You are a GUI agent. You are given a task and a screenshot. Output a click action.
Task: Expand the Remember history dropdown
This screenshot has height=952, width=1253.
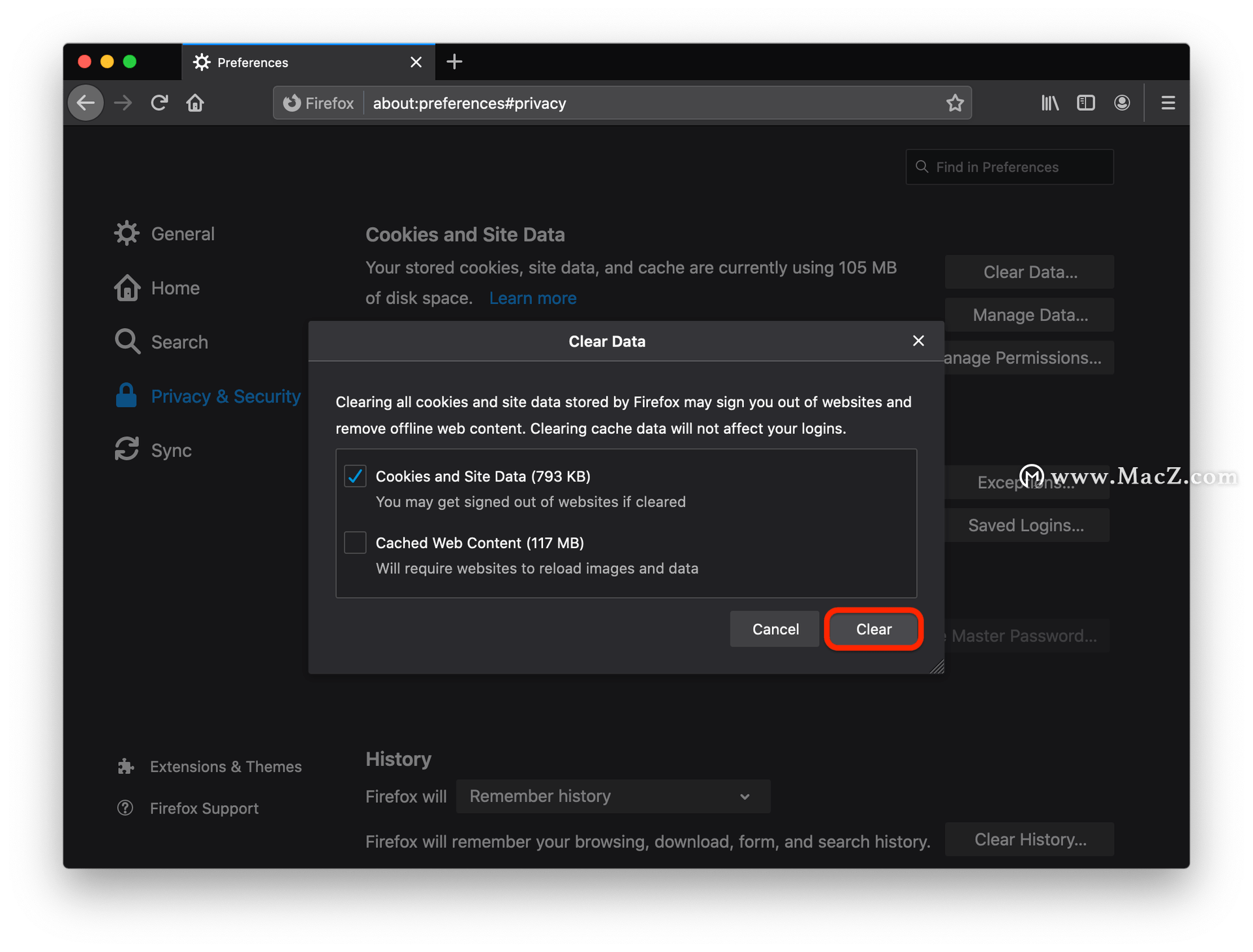point(613,797)
